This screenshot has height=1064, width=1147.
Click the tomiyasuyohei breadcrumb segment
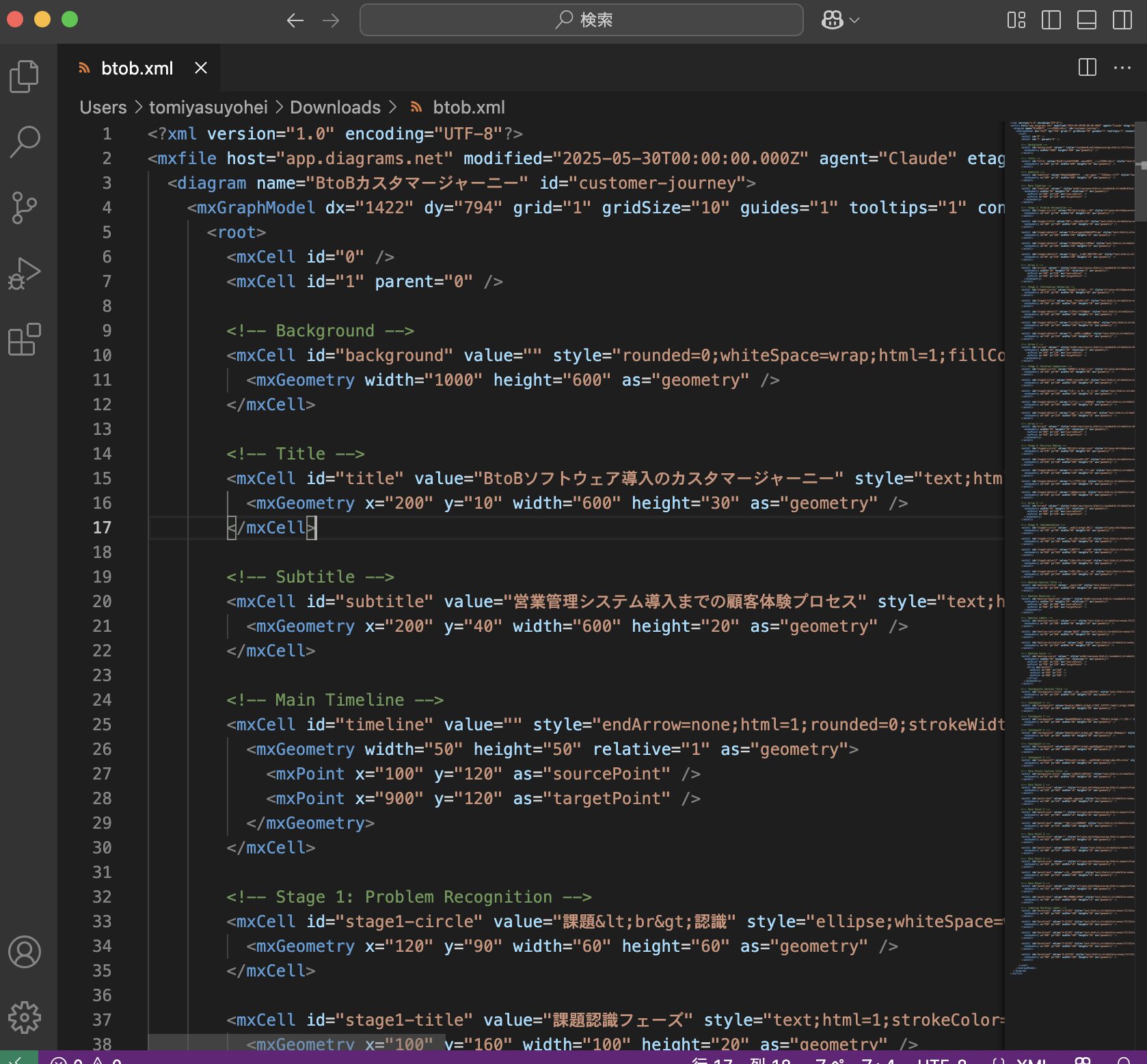tap(208, 107)
